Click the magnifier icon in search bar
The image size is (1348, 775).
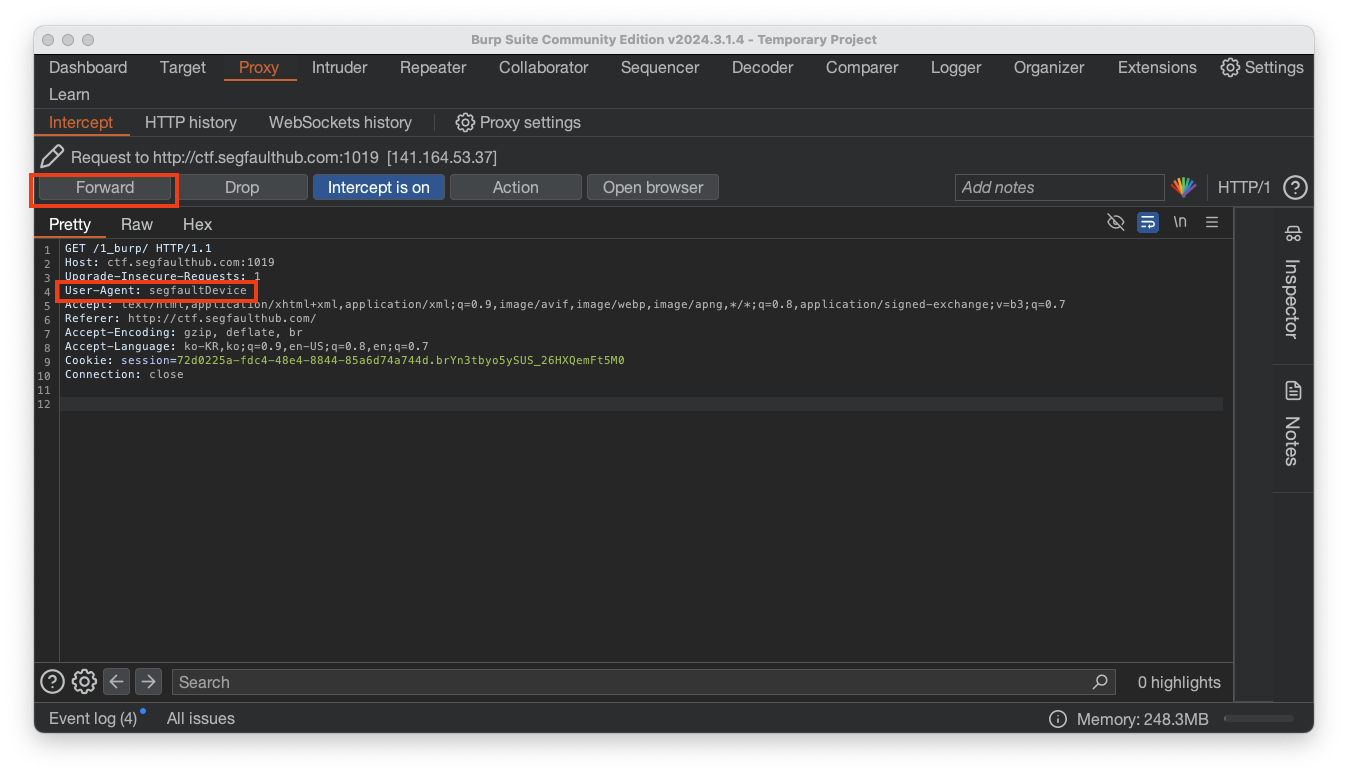[x=1100, y=682]
